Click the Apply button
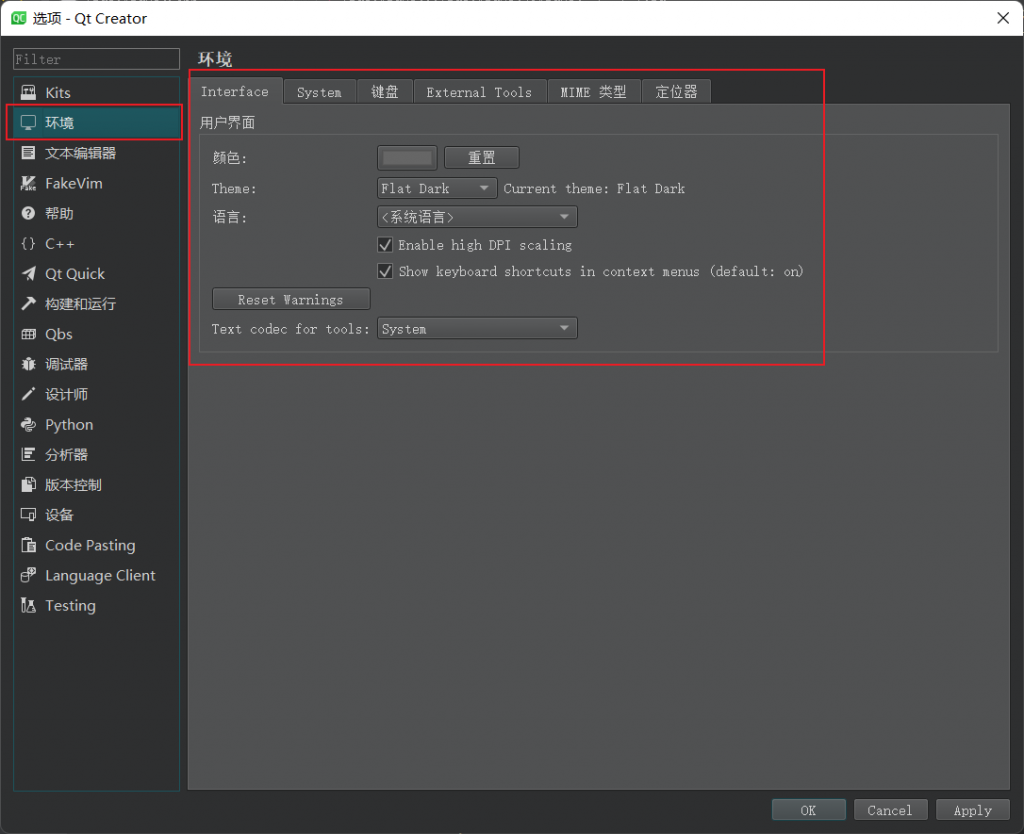This screenshot has width=1024, height=834. click(x=972, y=810)
